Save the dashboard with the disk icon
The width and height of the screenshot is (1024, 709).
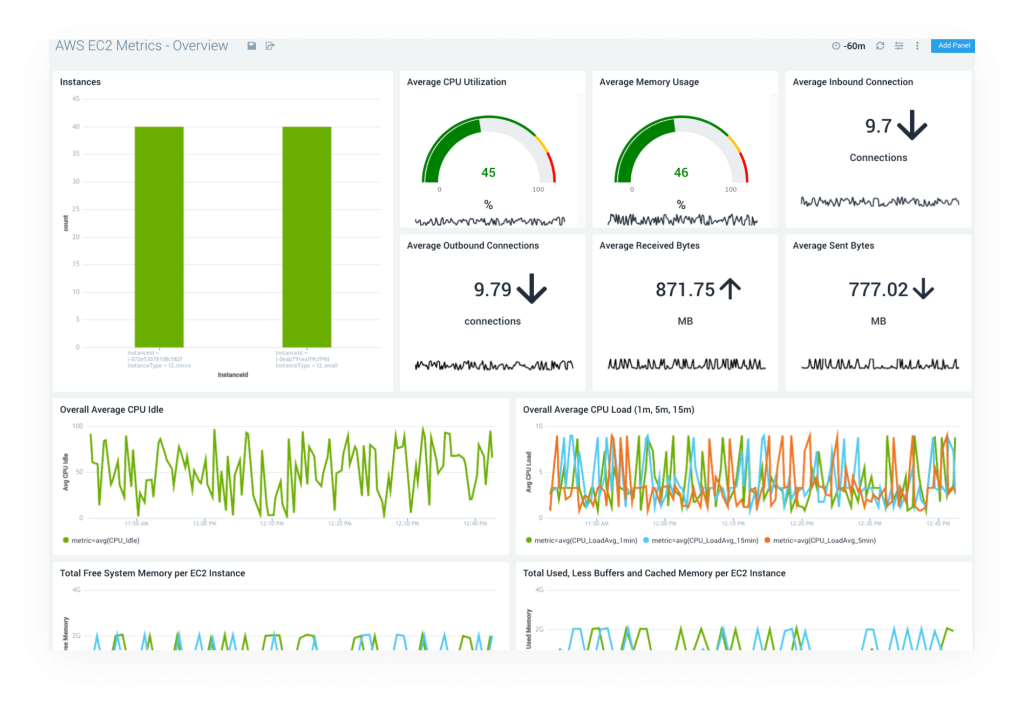click(251, 45)
